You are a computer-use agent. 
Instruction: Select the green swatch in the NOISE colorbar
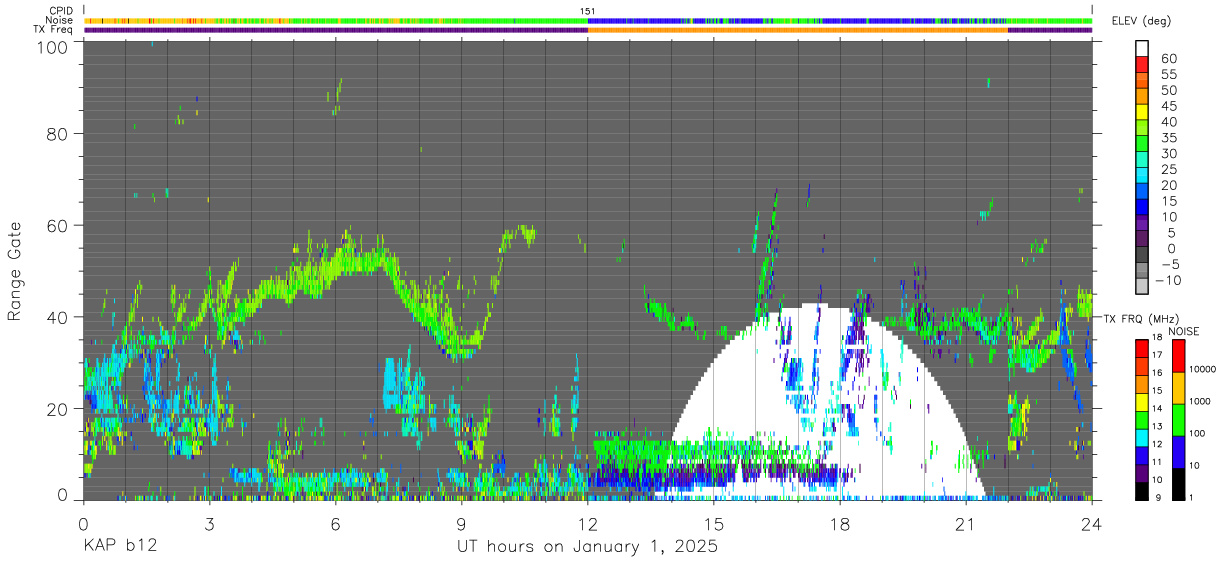[1179, 420]
